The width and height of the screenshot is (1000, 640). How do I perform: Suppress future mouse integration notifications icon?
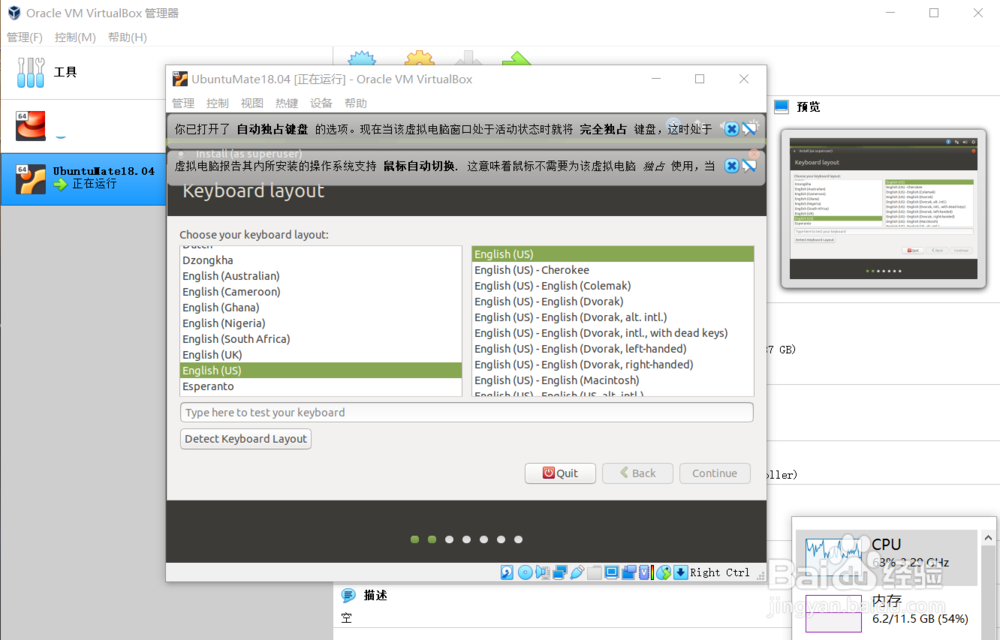coord(750,166)
